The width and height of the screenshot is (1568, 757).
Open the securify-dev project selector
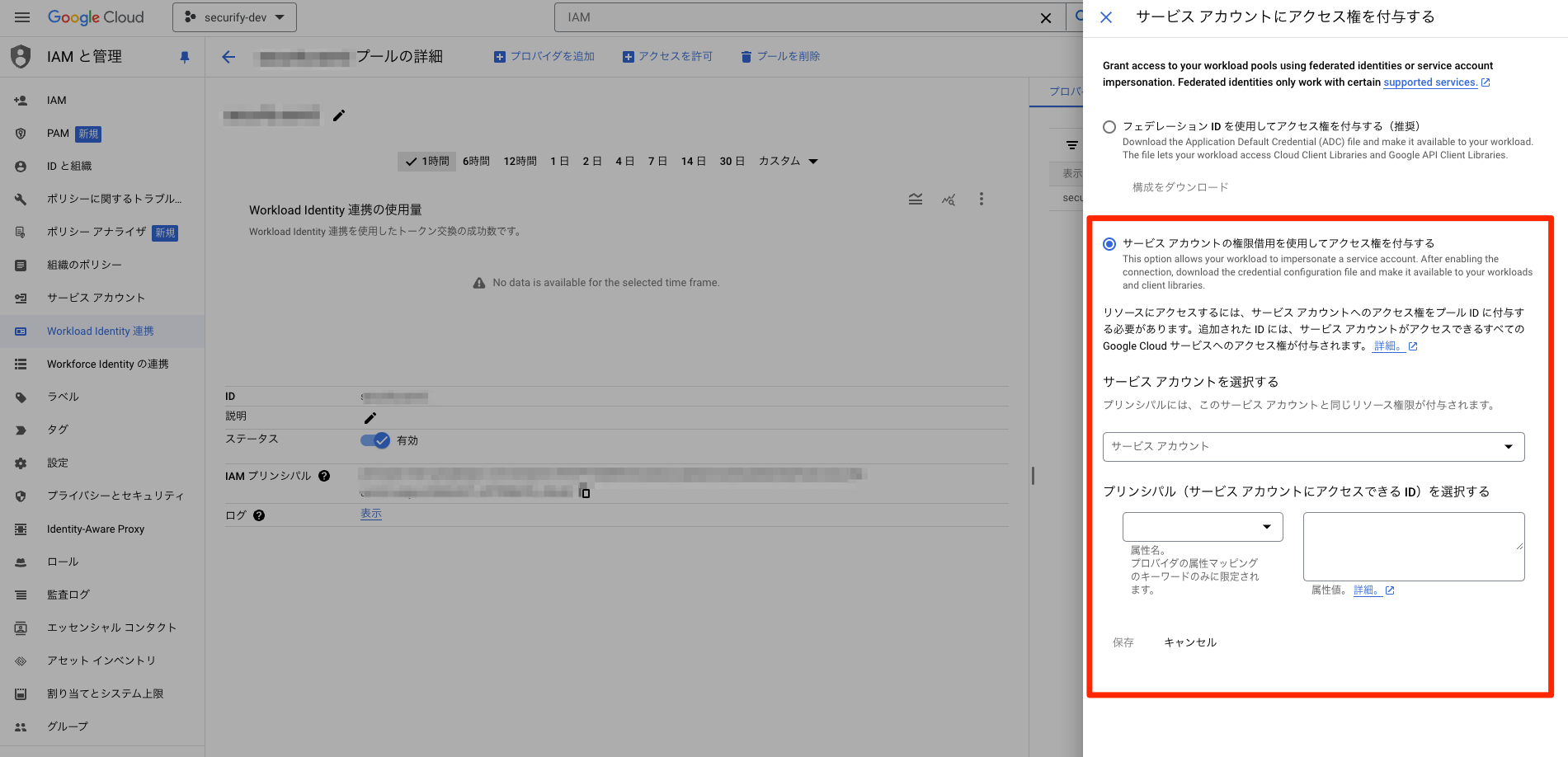click(234, 17)
